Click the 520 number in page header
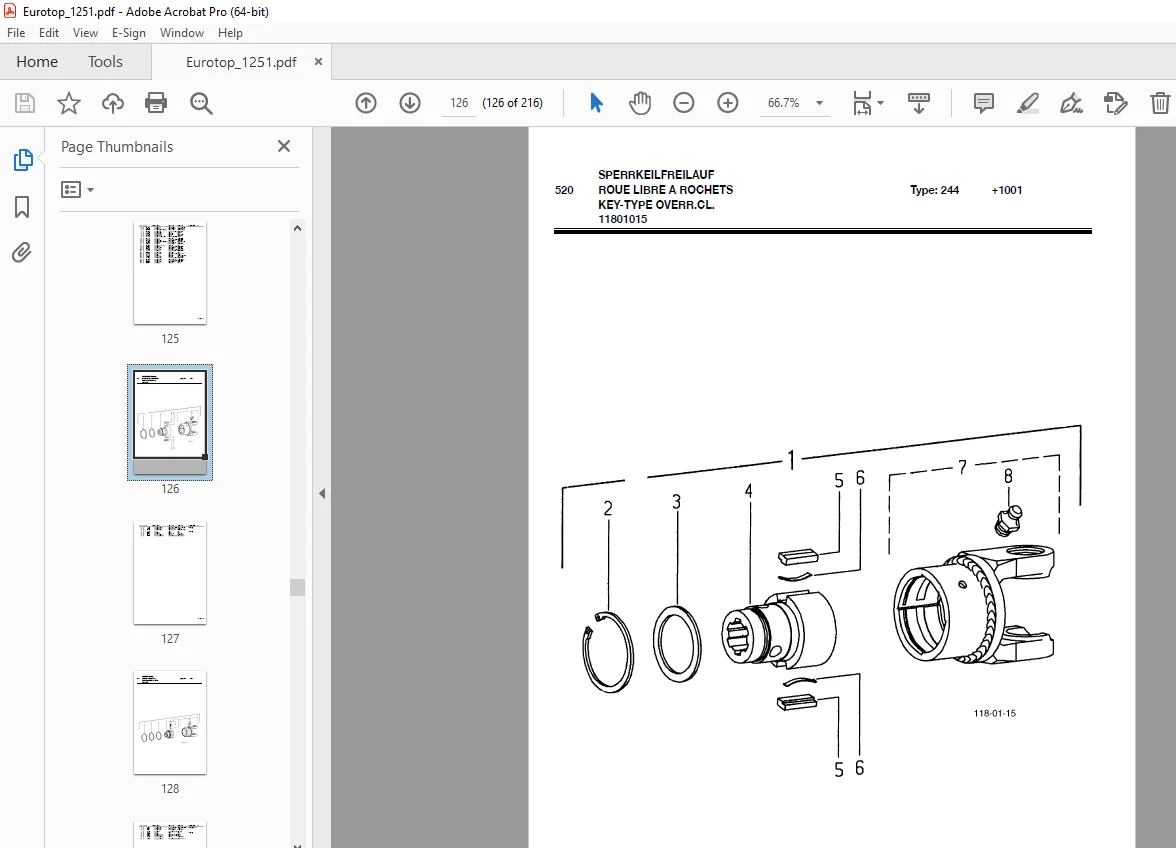The width and height of the screenshot is (1176, 848). point(564,190)
